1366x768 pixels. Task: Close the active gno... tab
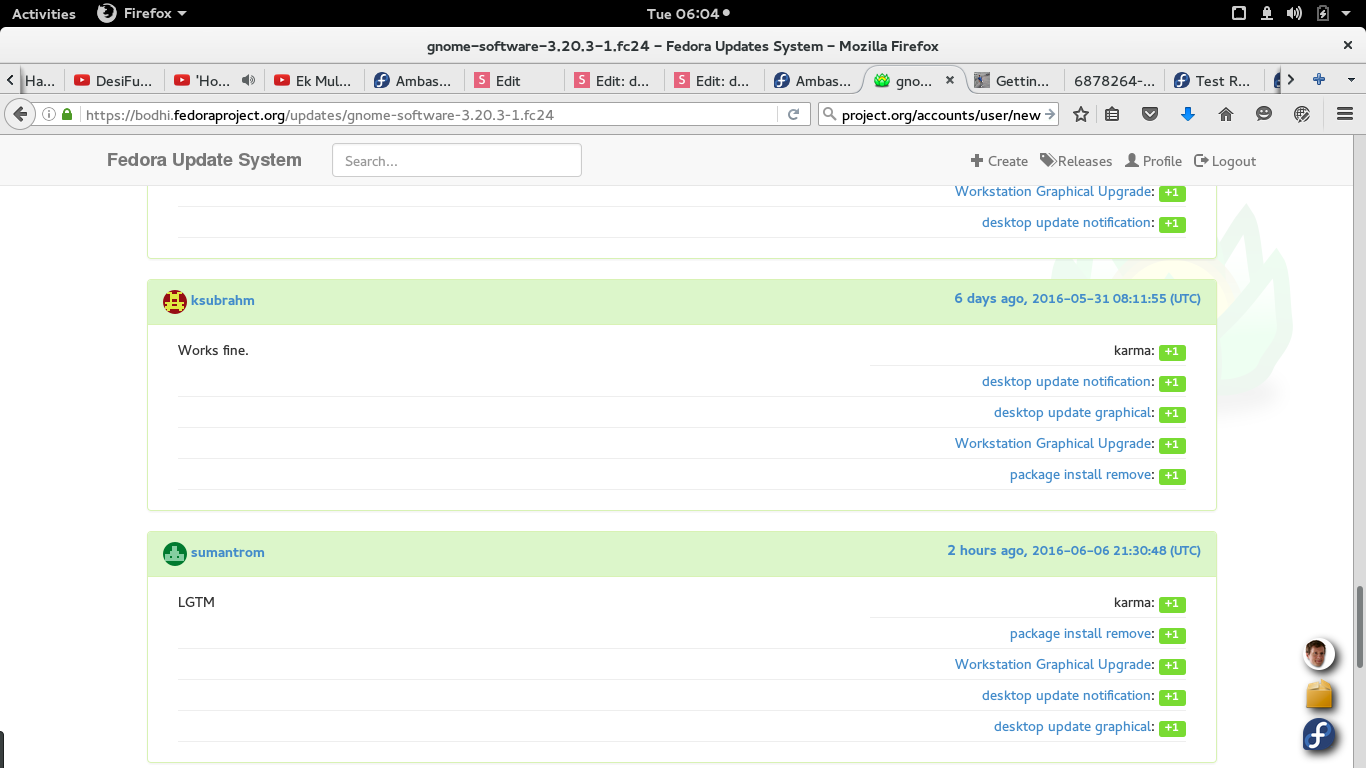(950, 81)
